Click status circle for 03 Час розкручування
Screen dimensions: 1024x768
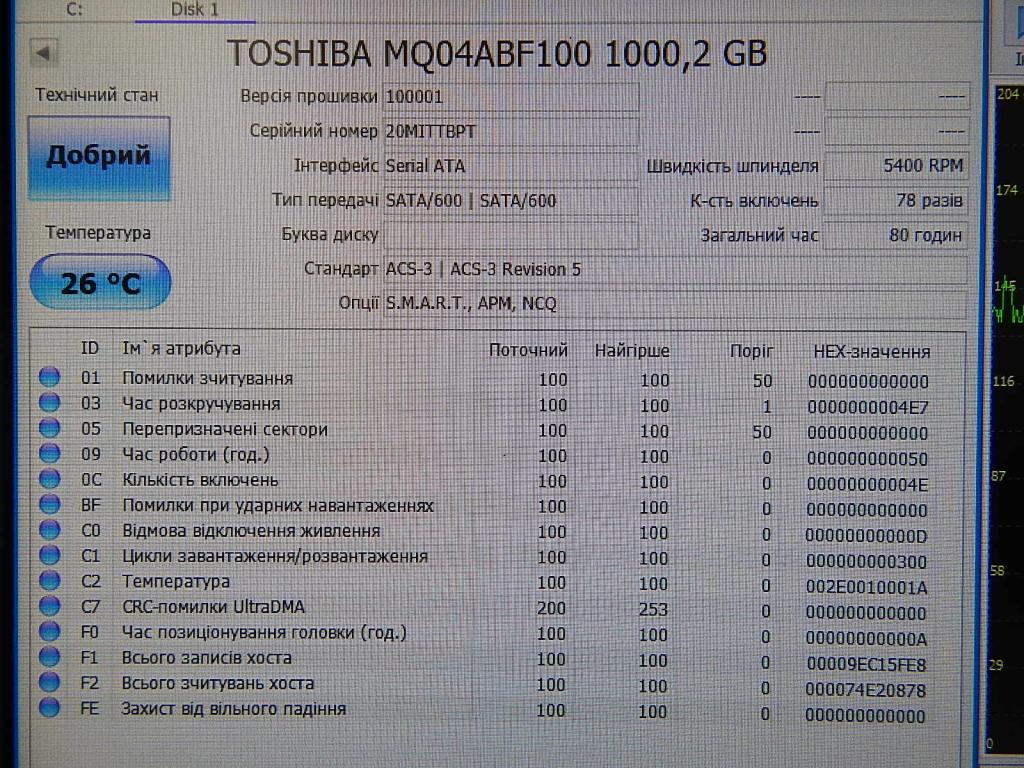[x=49, y=402]
